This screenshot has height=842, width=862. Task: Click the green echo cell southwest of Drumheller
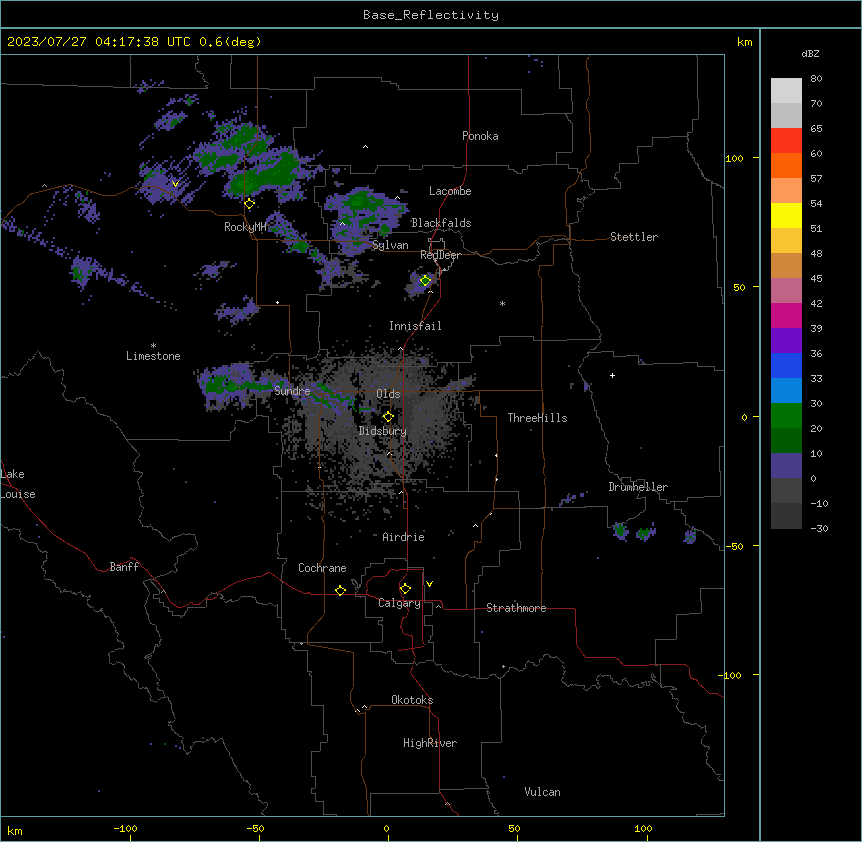pyautogui.click(x=621, y=531)
